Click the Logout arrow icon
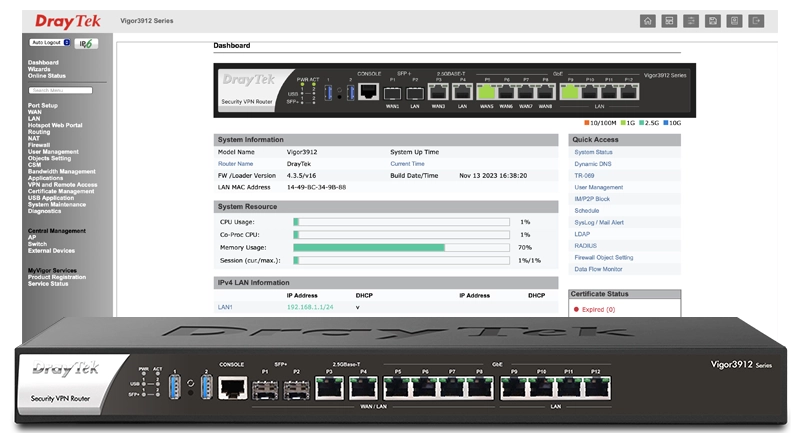 coord(756,21)
